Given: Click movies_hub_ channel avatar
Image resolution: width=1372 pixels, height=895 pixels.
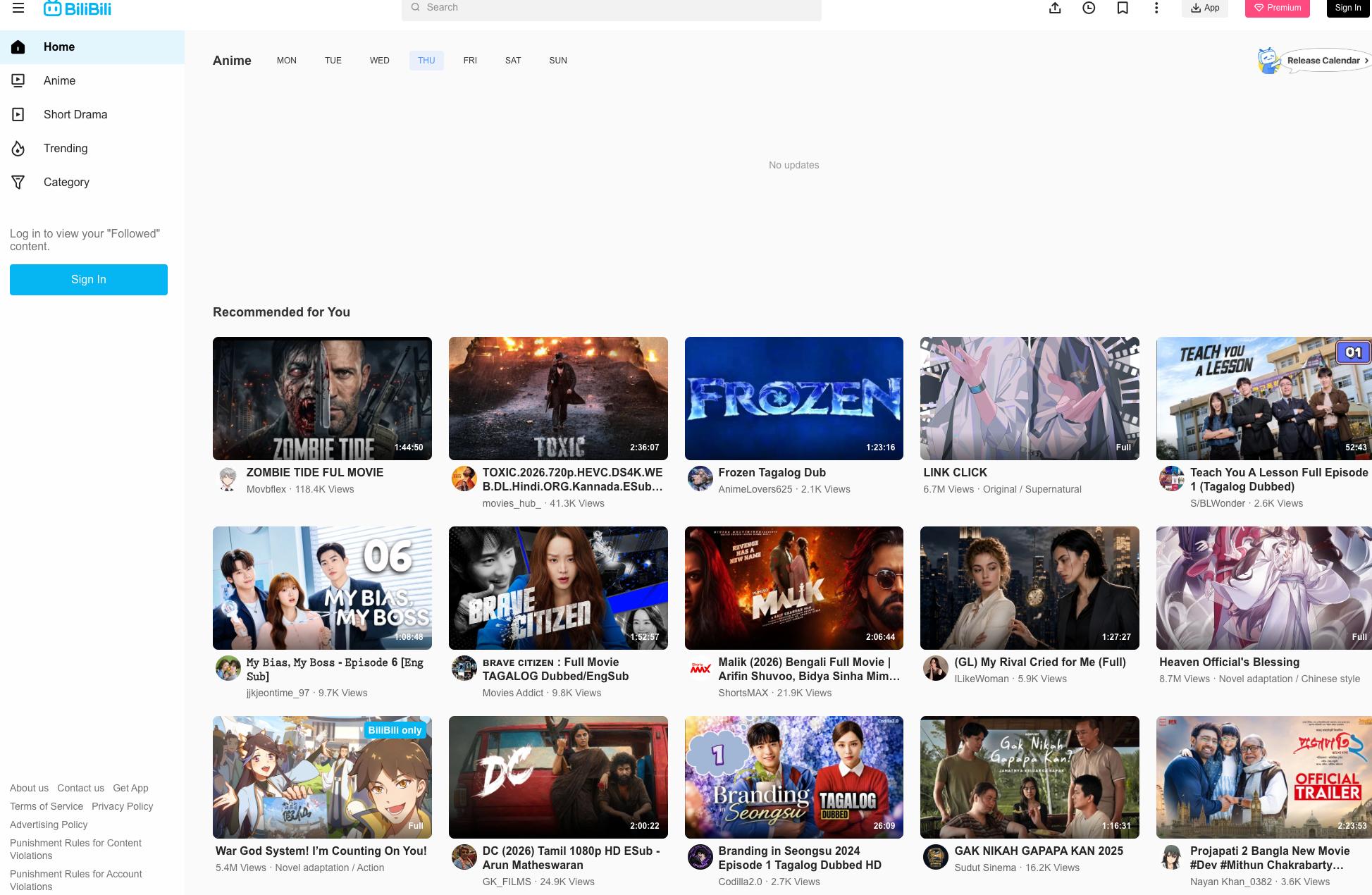Looking at the screenshot, I should tap(464, 479).
